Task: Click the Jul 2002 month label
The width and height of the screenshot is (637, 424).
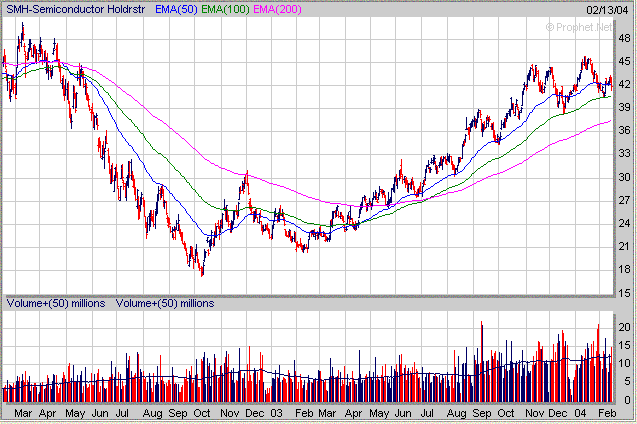Action: click(122, 413)
